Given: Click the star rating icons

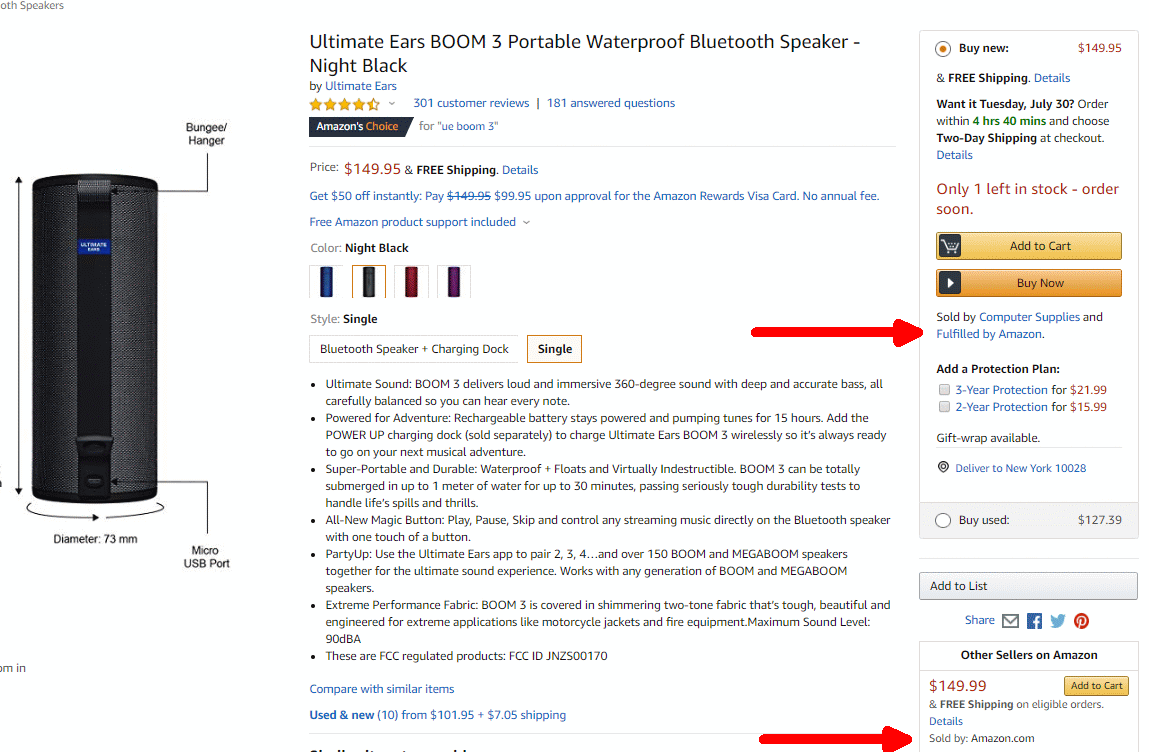Looking at the screenshot, I should click(x=344, y=104).
